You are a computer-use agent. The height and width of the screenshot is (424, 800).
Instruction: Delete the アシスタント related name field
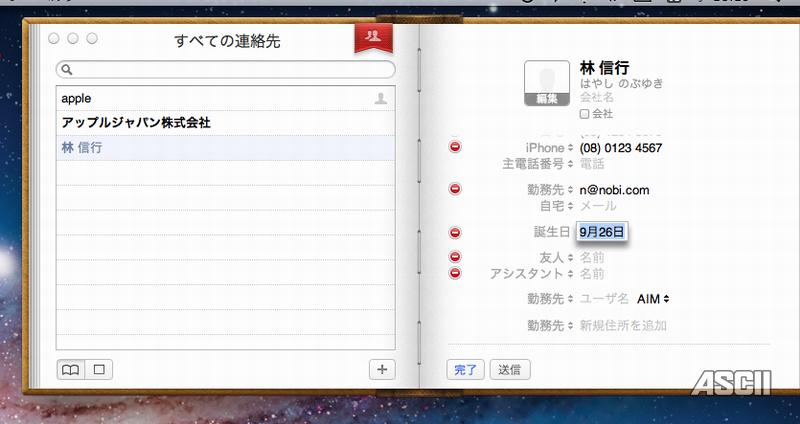(x=455, y=273)
